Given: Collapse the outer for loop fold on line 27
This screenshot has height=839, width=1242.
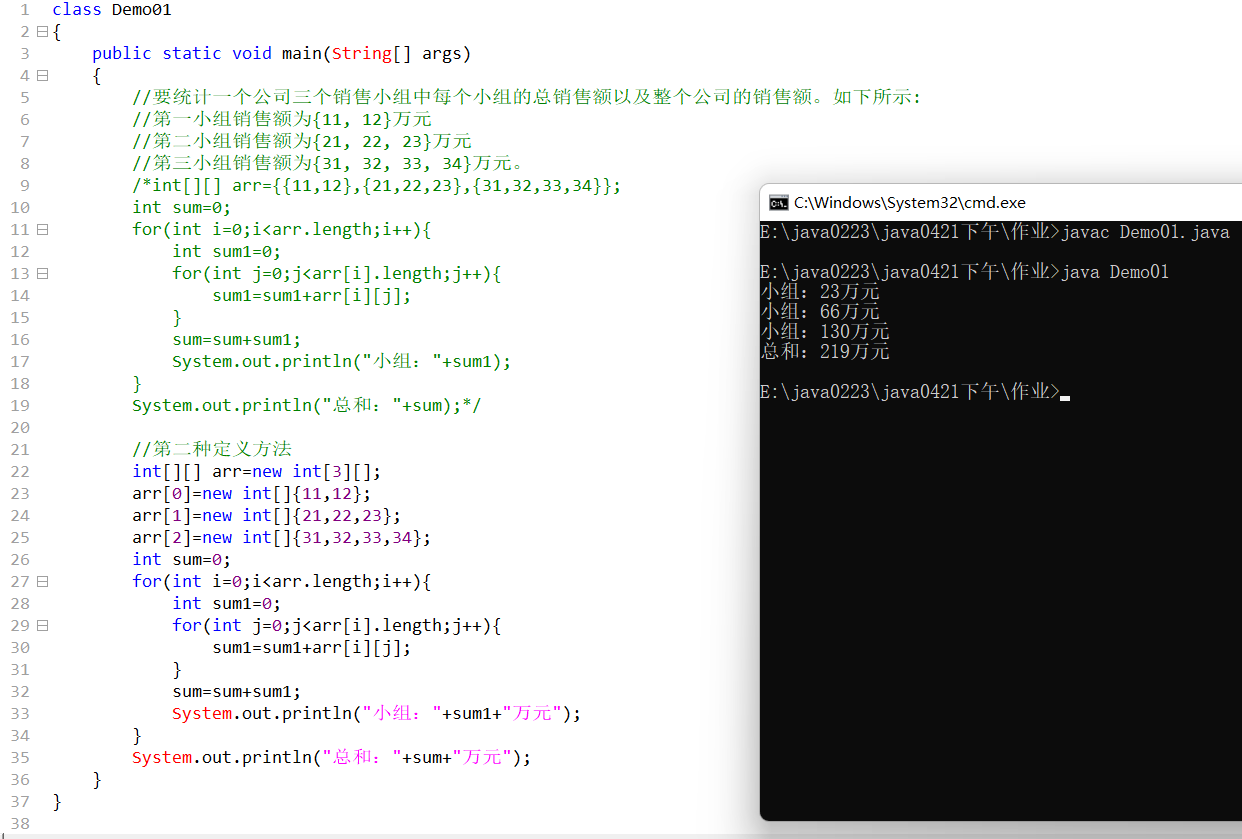Looking at the screenshot, I should [42, 582].
